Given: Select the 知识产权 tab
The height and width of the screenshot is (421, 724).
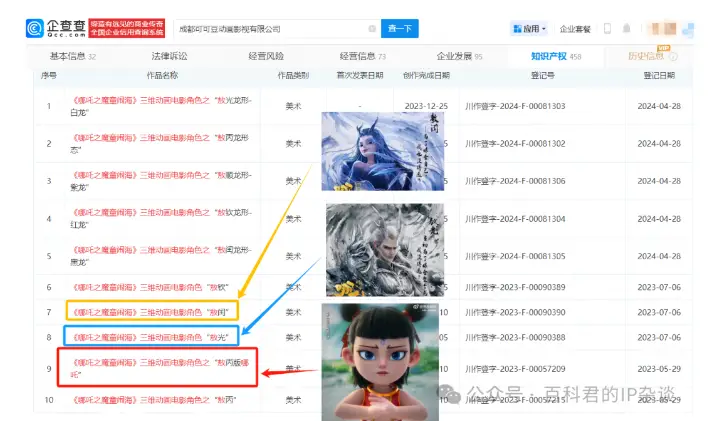Looking at the screenshot, I should click(556, 56).
